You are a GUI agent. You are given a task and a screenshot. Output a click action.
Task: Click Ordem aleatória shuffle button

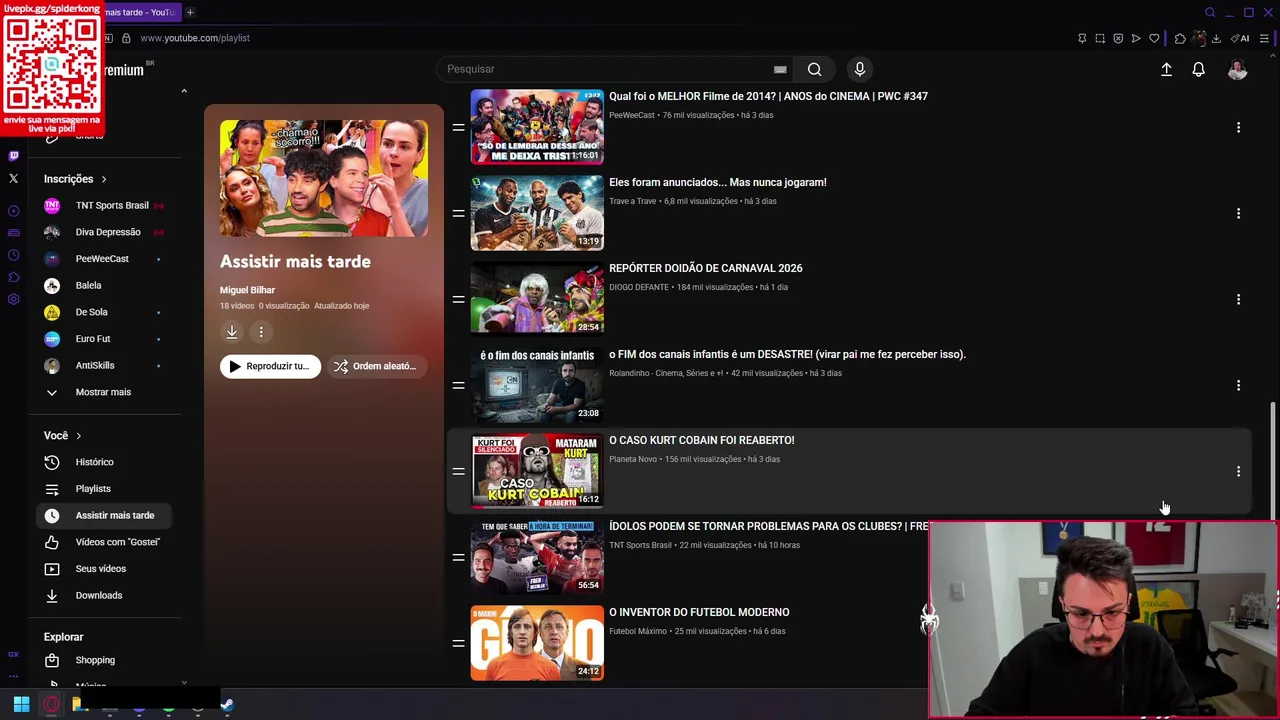(x=377, y=366)
